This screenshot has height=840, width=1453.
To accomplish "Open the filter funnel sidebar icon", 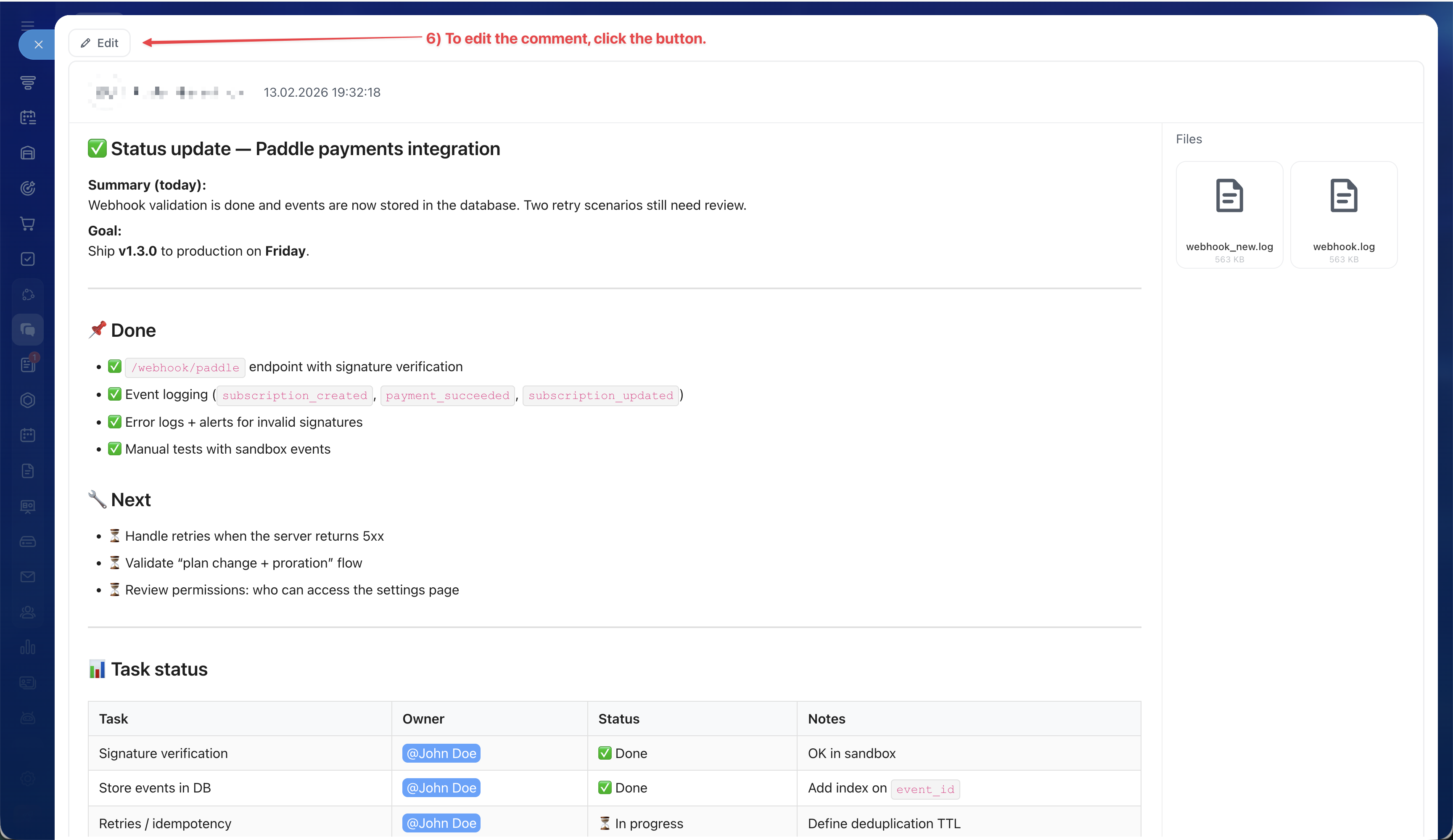I will click(x=28, y=82).
